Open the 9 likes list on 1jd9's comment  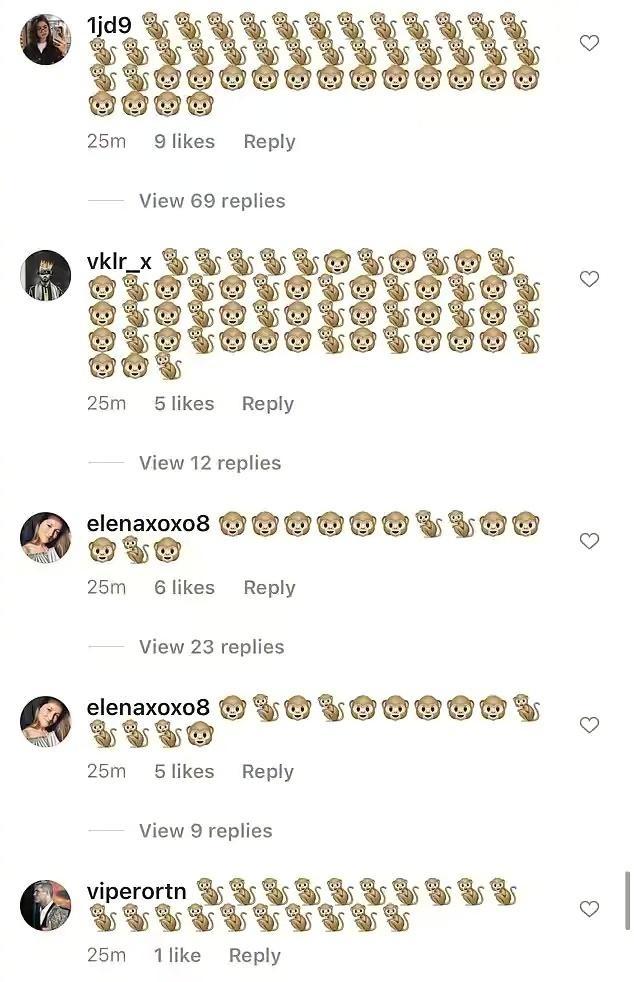tap(184, 142)
